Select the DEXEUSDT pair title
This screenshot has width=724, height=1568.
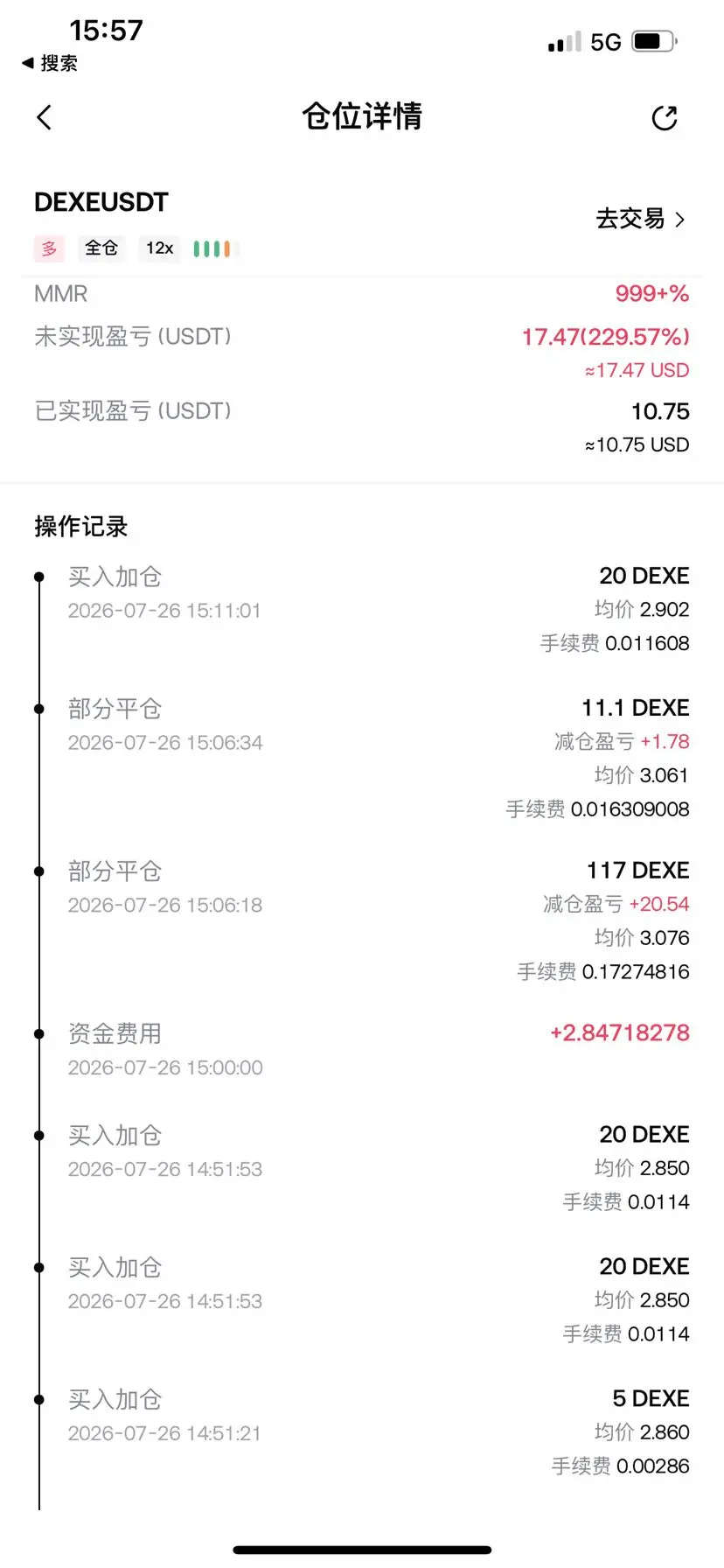click(x=101, y=202)
